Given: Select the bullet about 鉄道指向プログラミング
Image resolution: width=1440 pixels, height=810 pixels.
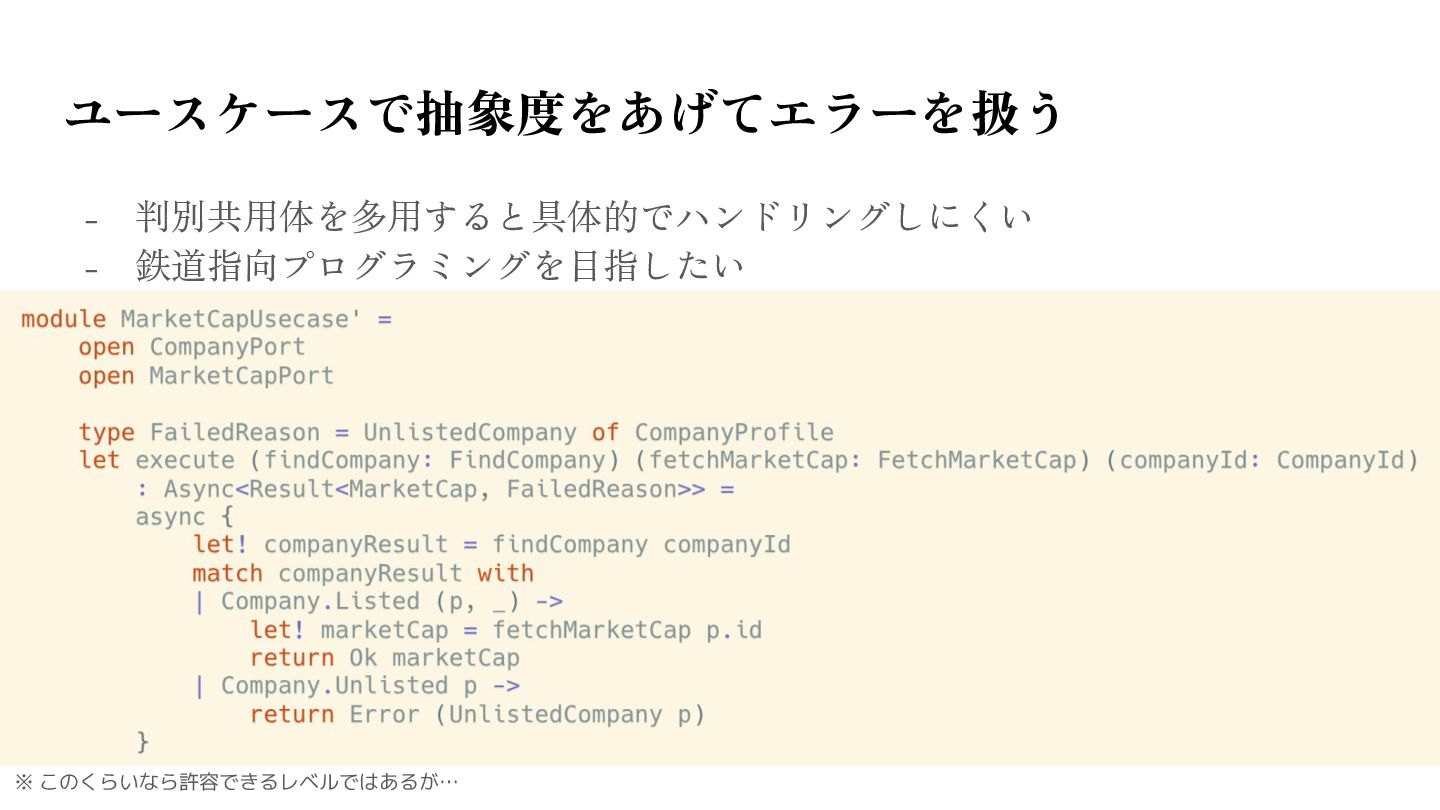Looking at the screenshot, I should coord(440,265).
